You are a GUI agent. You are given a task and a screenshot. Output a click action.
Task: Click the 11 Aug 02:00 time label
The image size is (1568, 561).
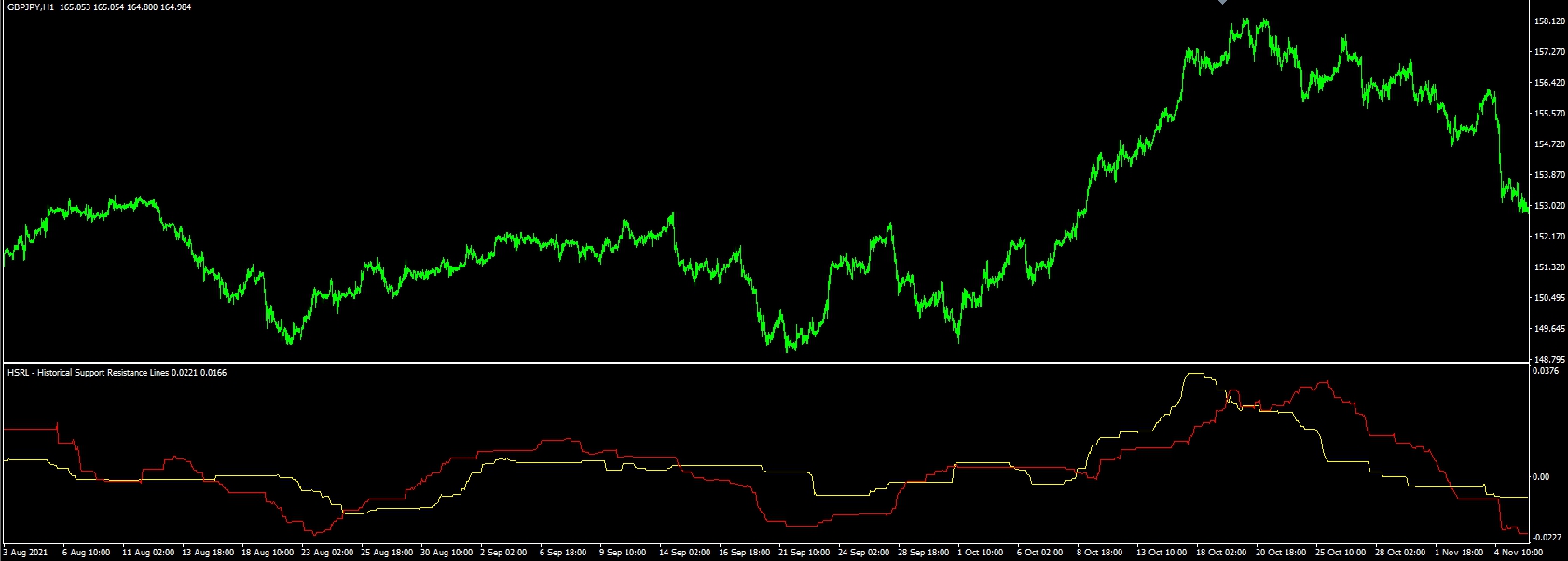pos(148,553)
